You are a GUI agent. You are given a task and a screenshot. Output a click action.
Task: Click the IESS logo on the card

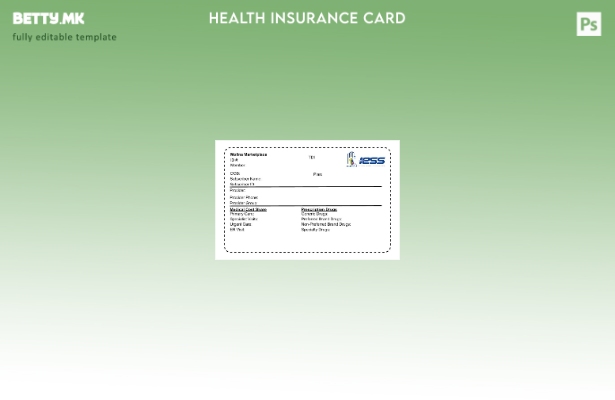366,160
